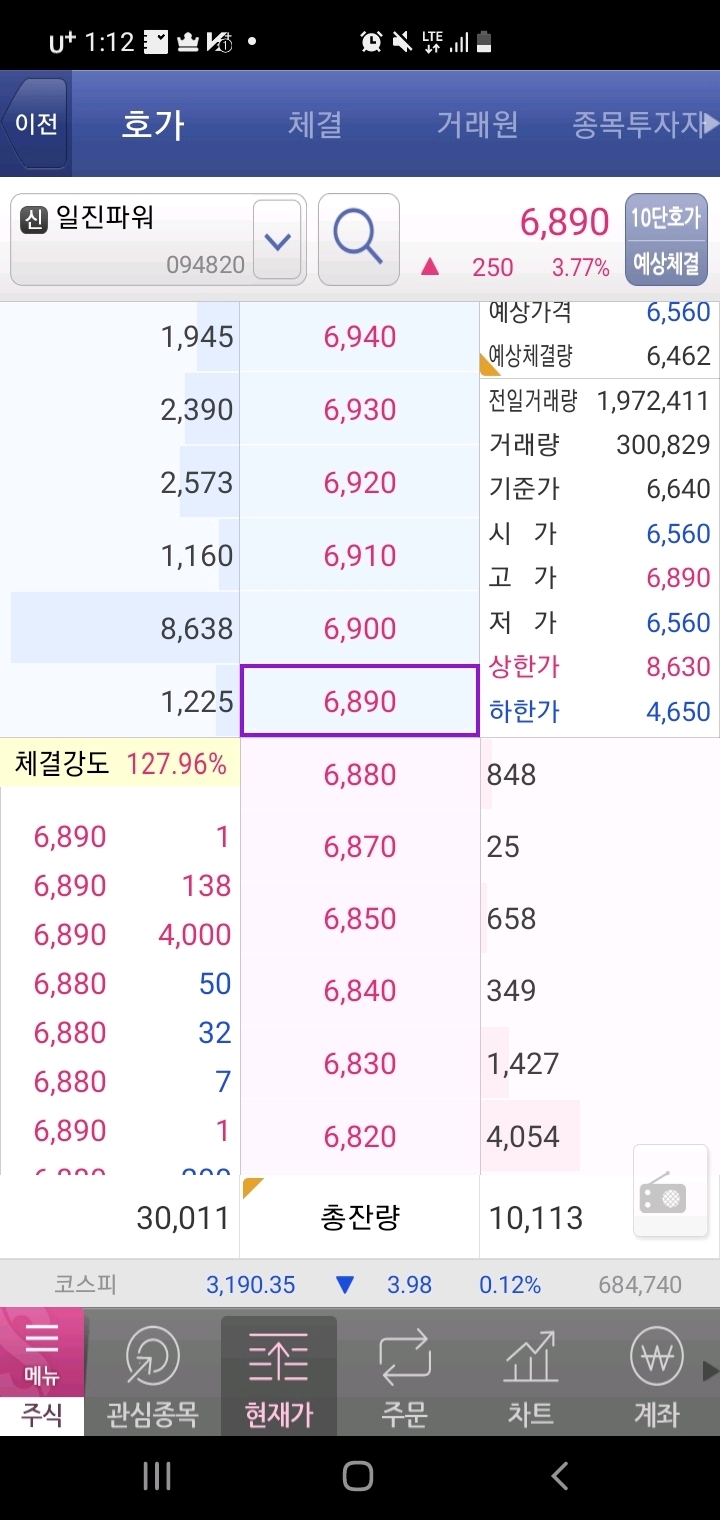Go back with 이전 button
This screenshot has height=1520, width=720.
pos(36,124)
